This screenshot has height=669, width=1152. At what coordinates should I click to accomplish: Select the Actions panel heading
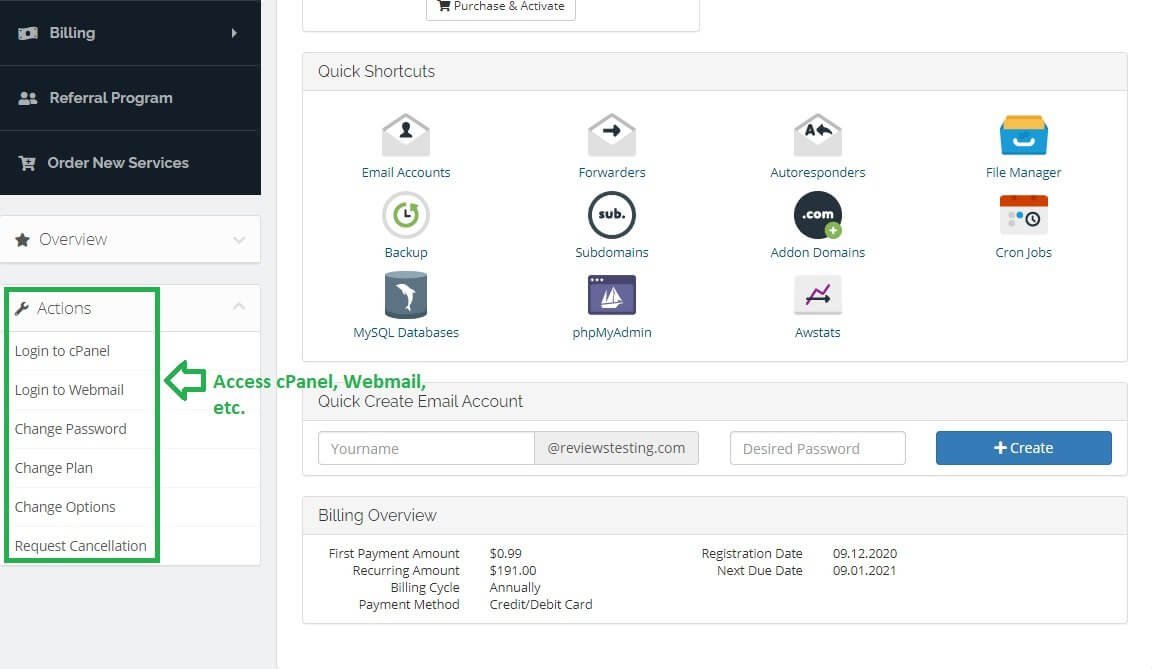(x=130, y=308)
